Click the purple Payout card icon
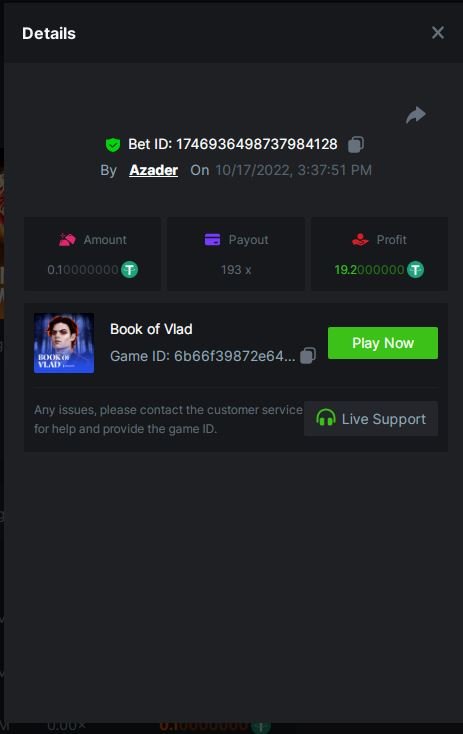Viewport: 463px width, 734px height. (x=213, y=240)
